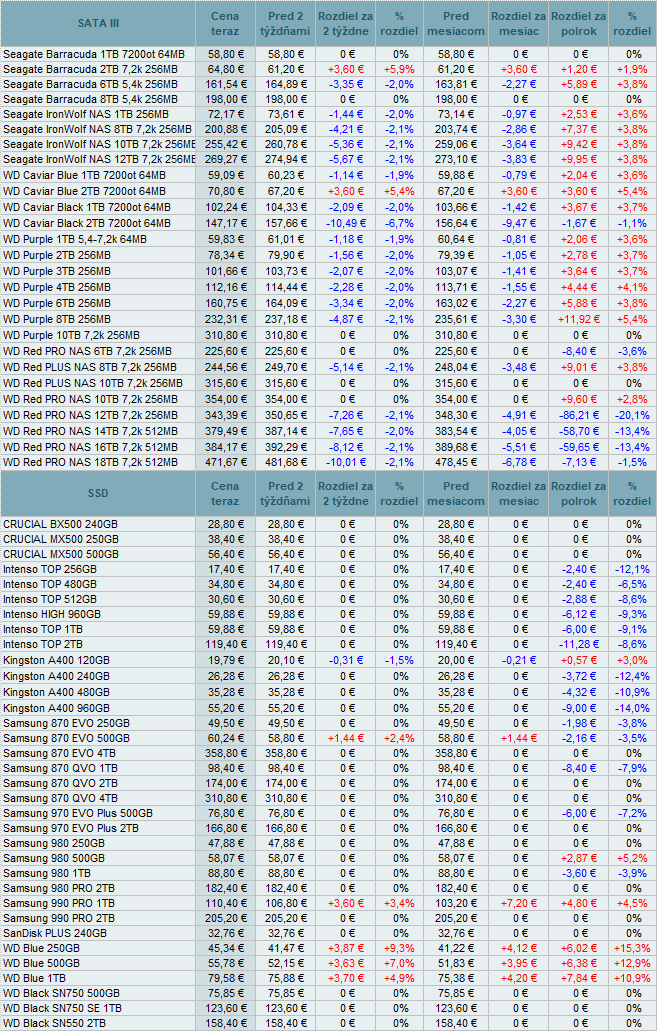Click WD Purple 8TB 256MB name

[x=57, y=319]
